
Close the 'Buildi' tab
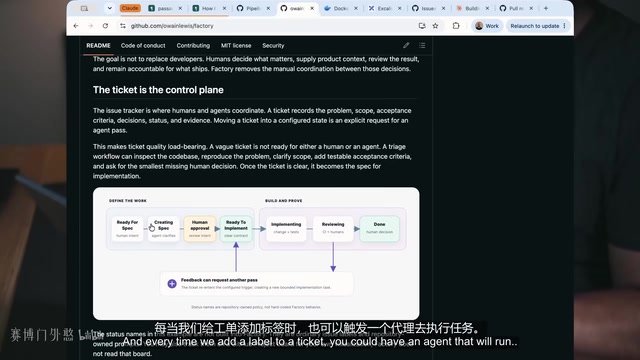487,8
